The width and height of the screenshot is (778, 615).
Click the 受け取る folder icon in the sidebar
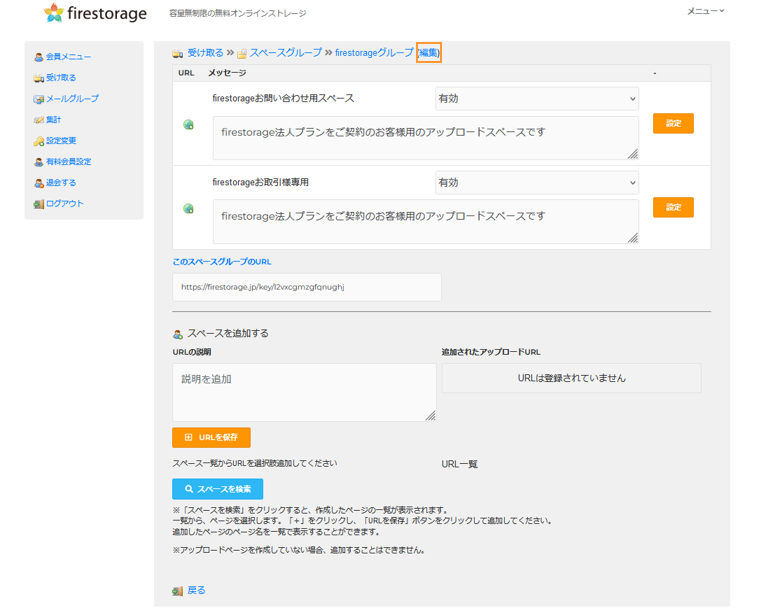tap(39, 78)
